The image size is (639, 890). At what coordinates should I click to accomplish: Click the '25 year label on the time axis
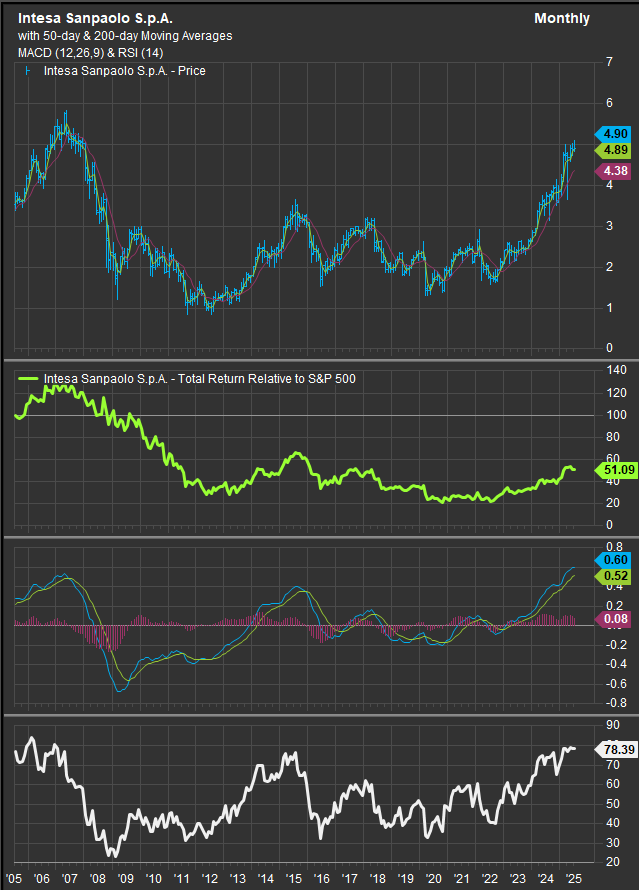[x=574, y=879]
